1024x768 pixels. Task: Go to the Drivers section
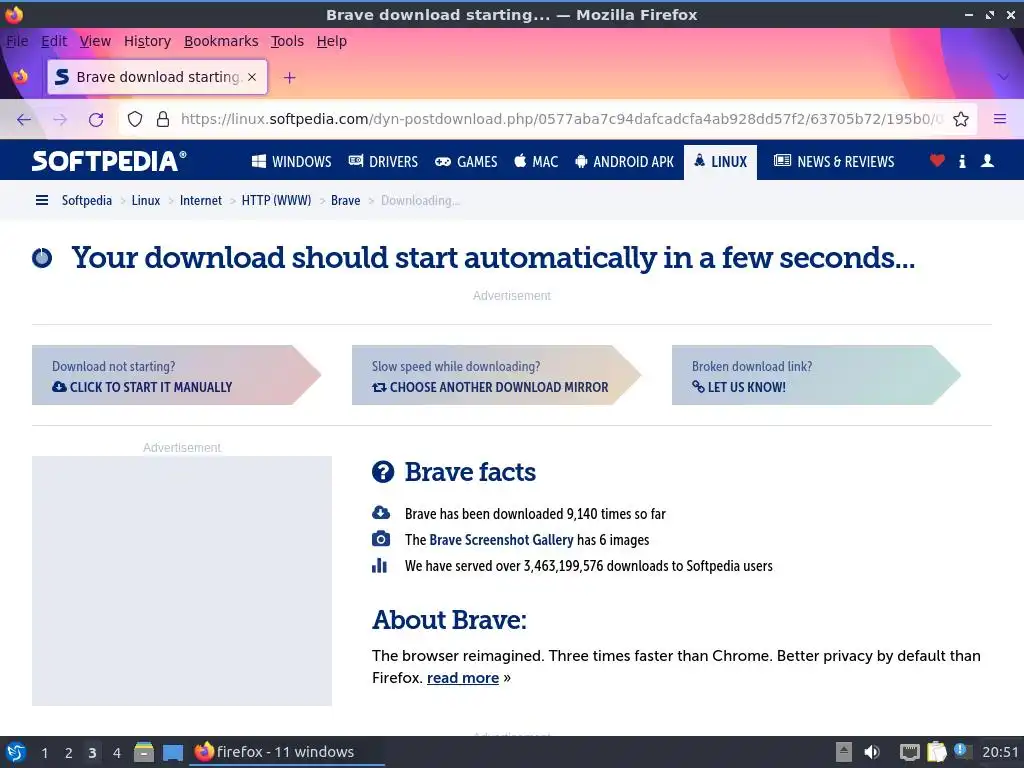coord(383,161)
